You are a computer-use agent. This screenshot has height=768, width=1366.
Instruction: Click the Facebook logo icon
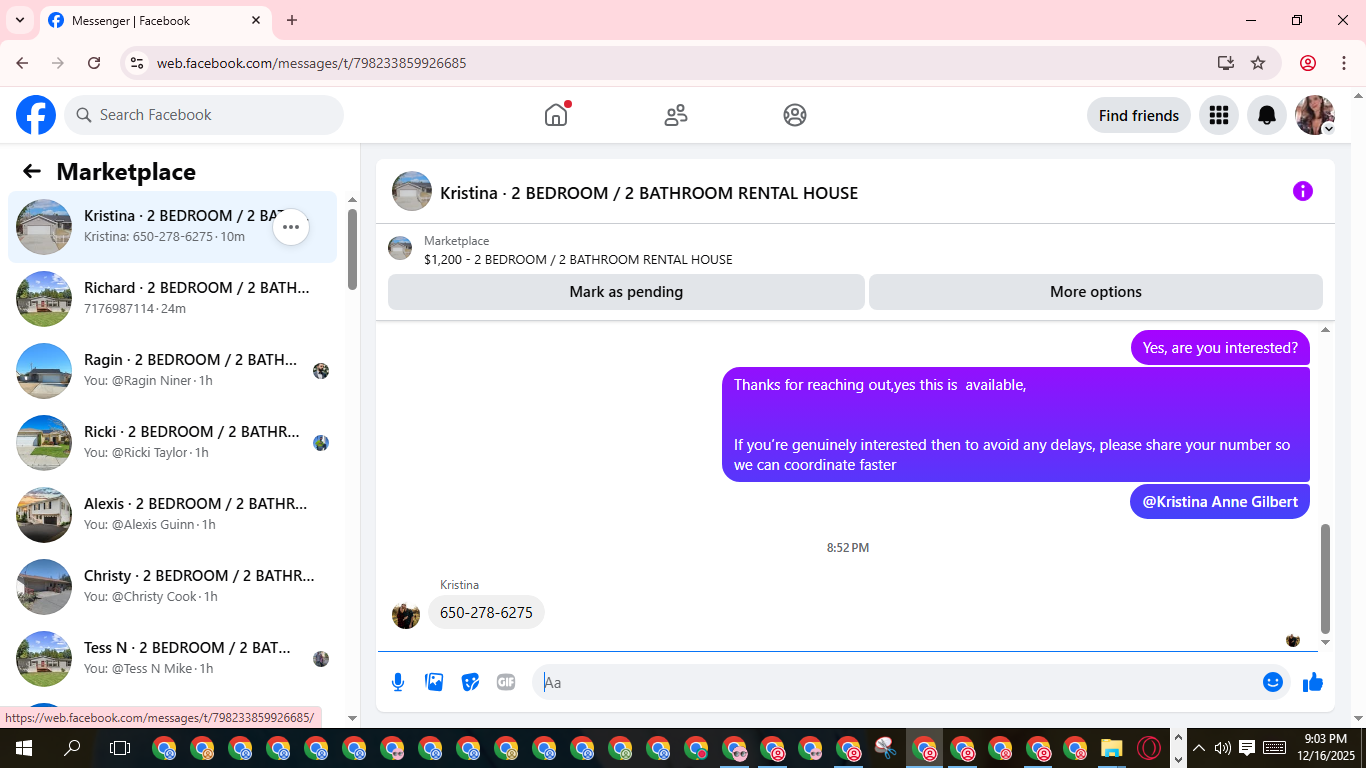point(36,115)
